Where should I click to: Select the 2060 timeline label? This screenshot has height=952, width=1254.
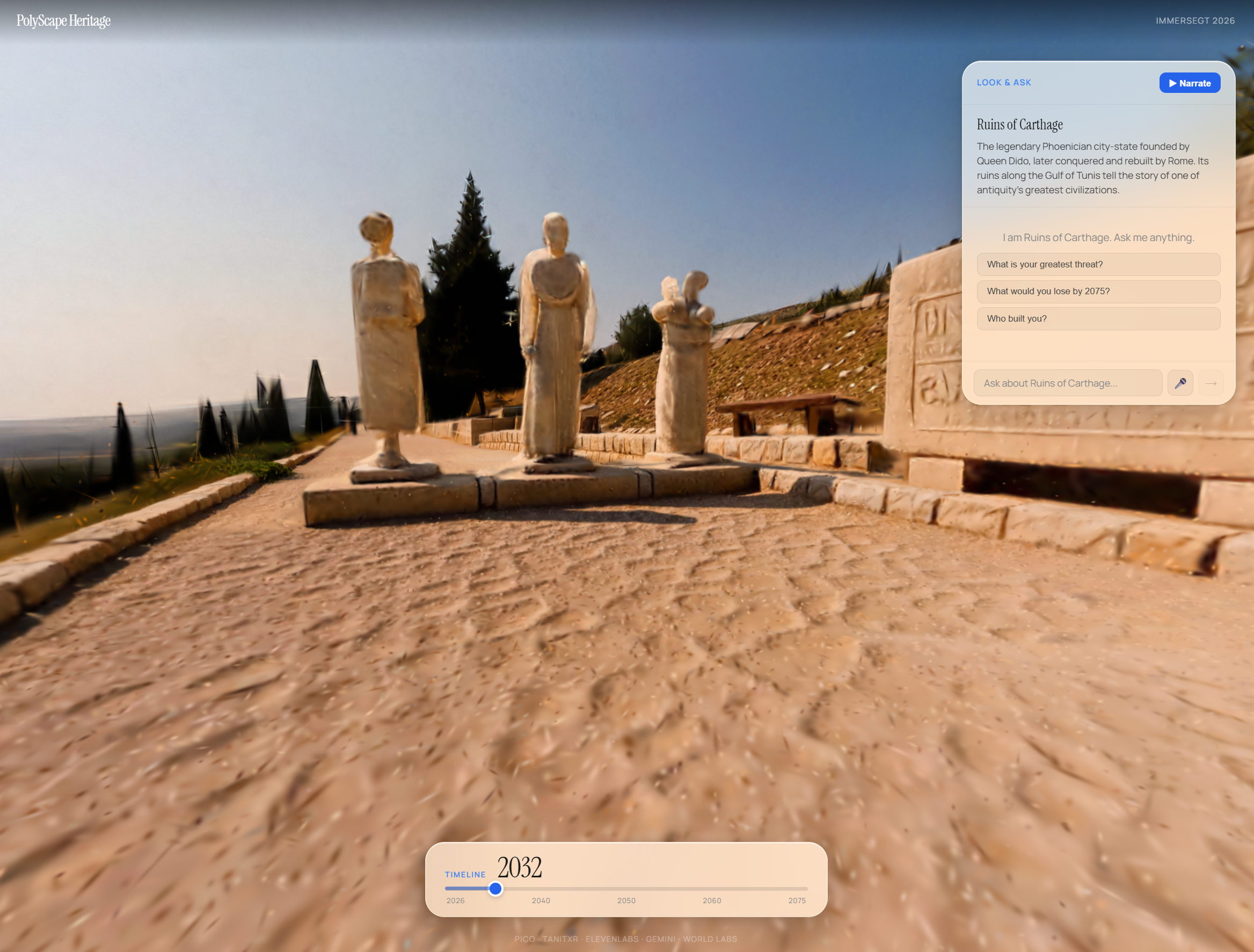coord(711,900)
